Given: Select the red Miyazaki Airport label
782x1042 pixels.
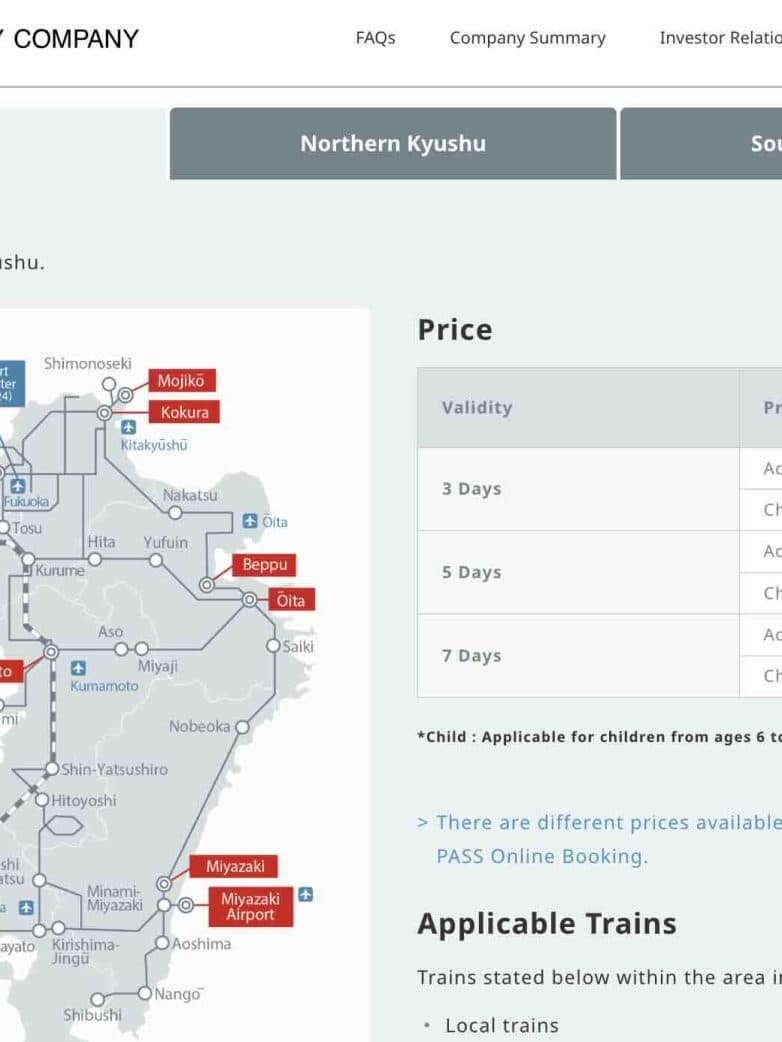Looking at the screenshot, I should click(250, 907).
